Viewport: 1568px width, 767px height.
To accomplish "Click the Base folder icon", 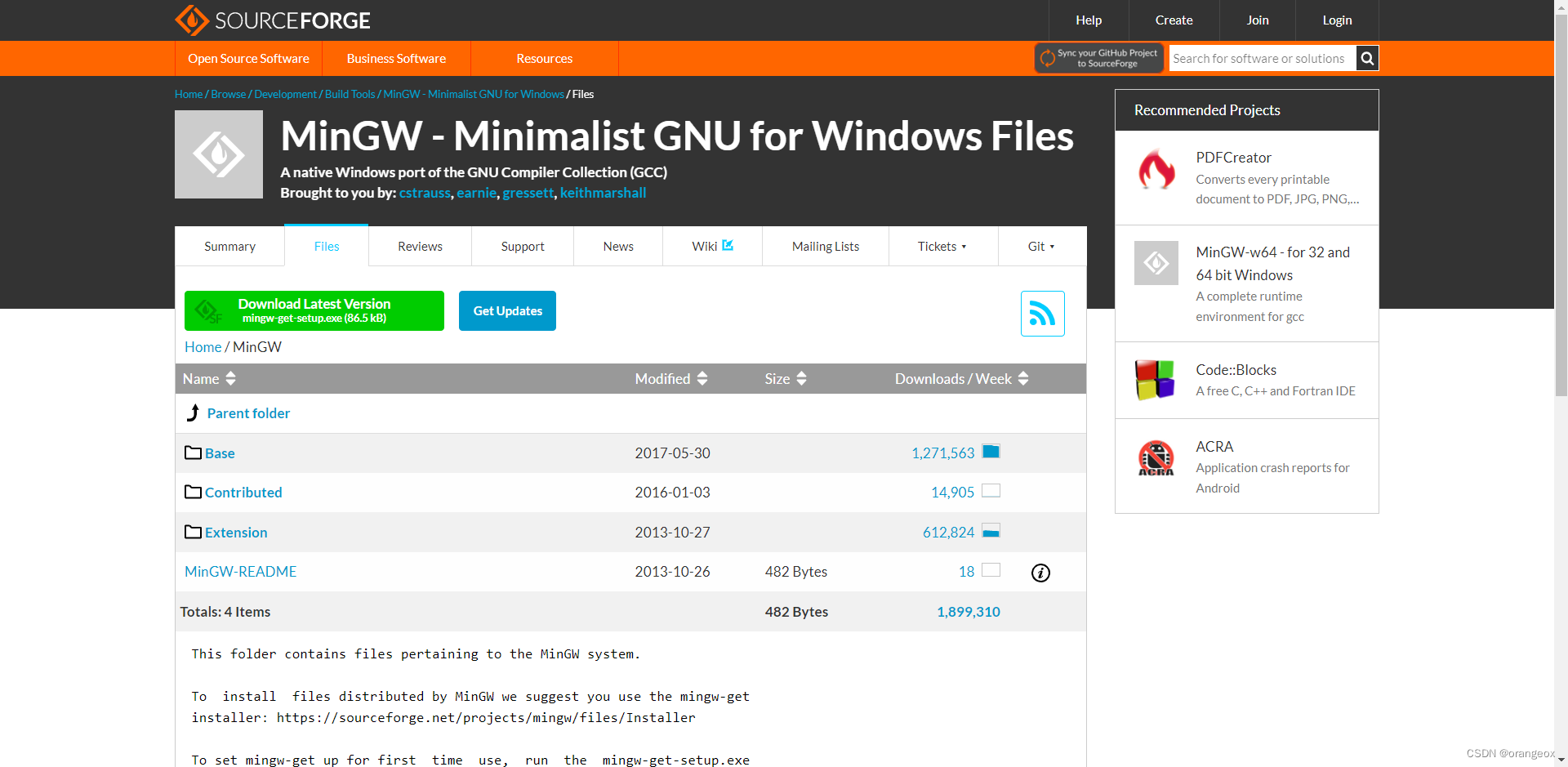I will [x=193, y=453].
